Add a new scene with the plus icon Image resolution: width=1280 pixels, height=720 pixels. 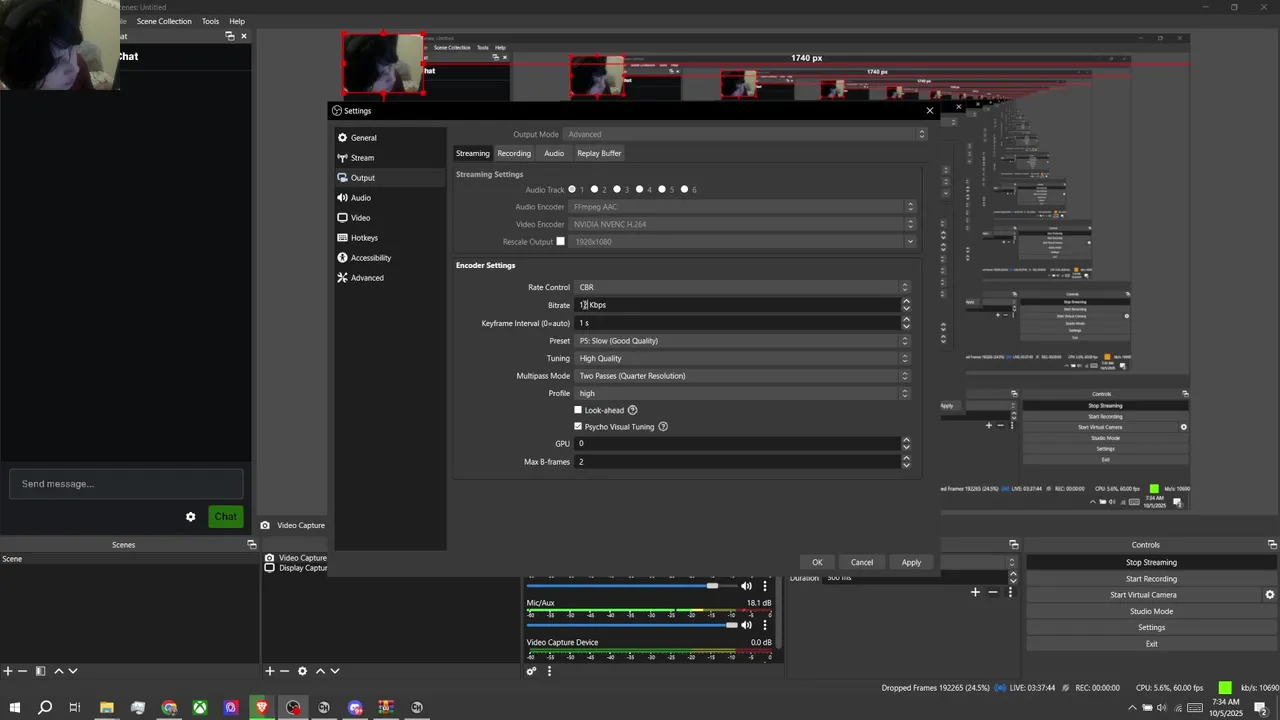(x=7, y=671)
